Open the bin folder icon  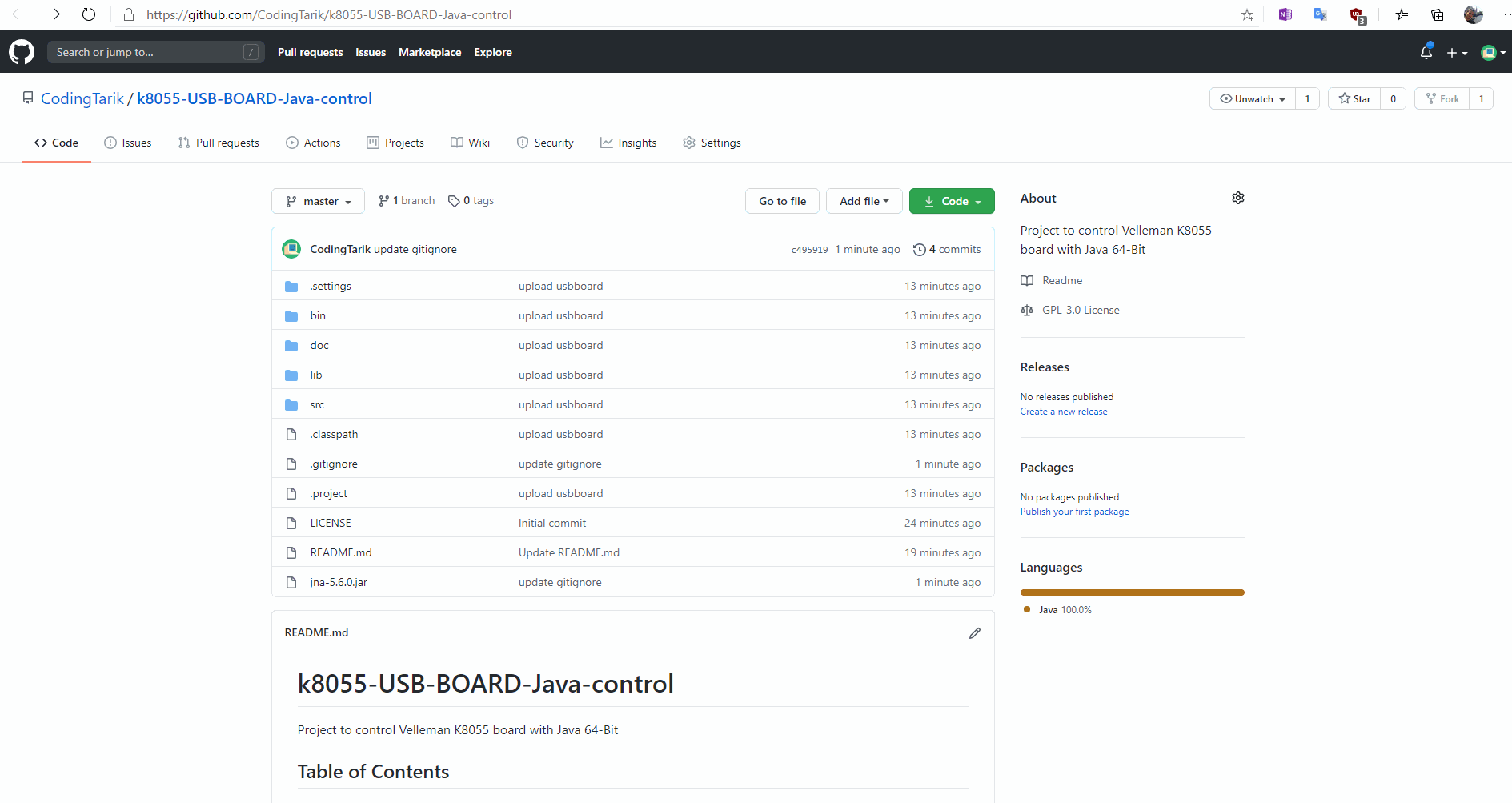(291, 316)
